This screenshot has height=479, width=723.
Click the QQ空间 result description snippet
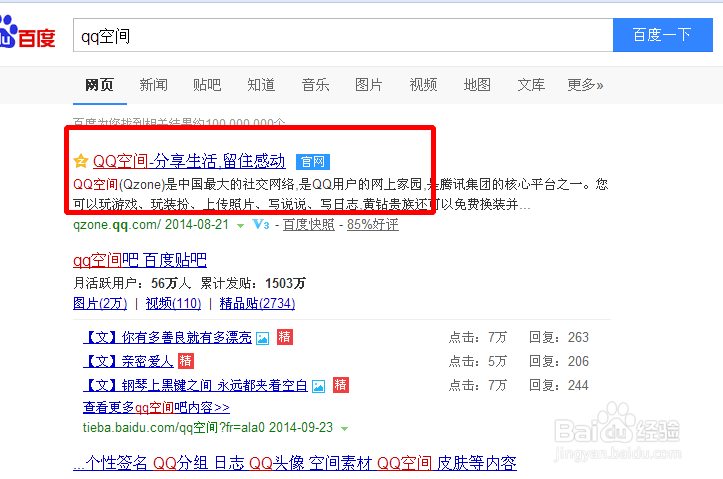tap(340, 194)
